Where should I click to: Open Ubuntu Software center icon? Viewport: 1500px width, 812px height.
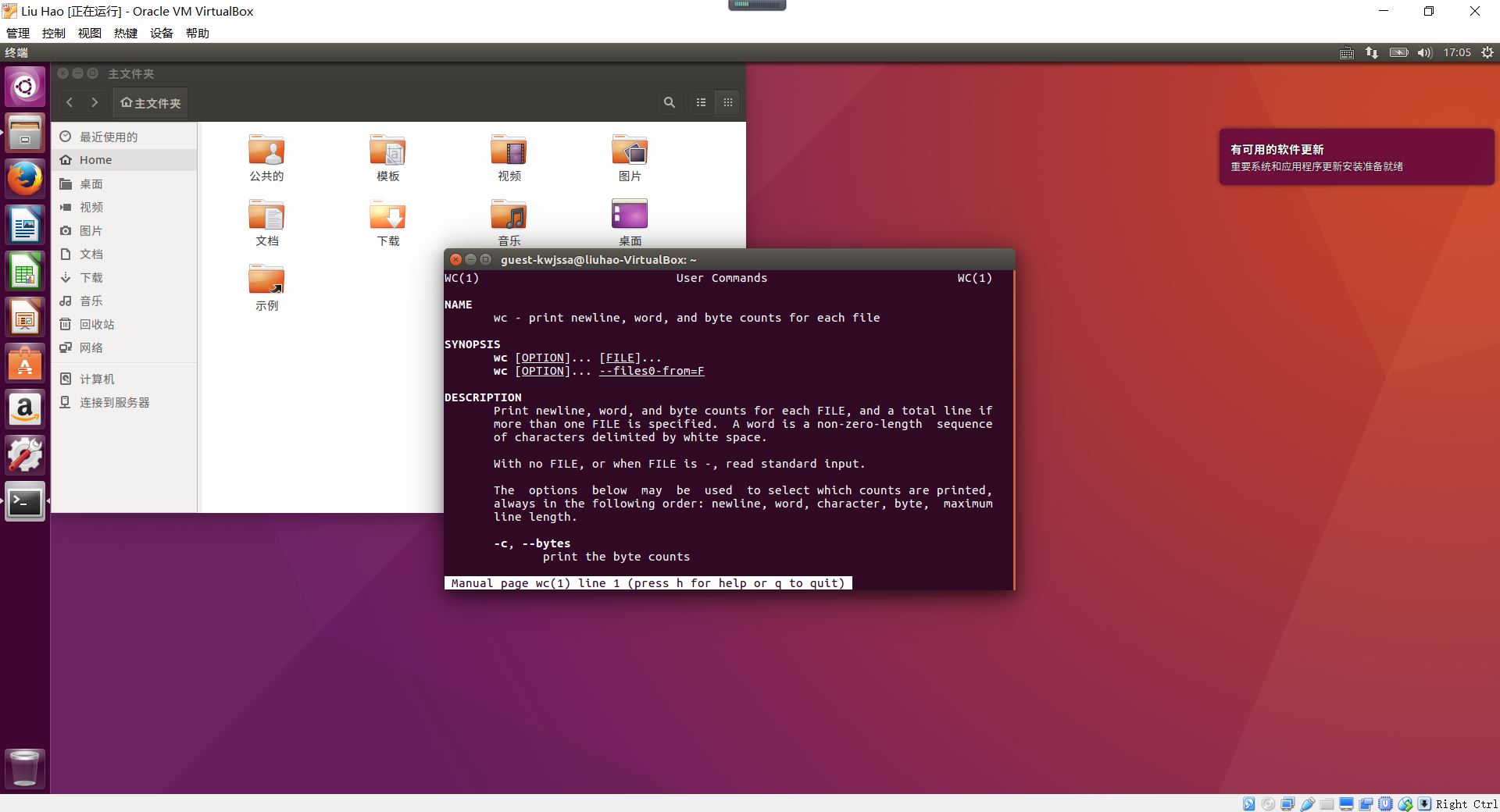point(25,364)
